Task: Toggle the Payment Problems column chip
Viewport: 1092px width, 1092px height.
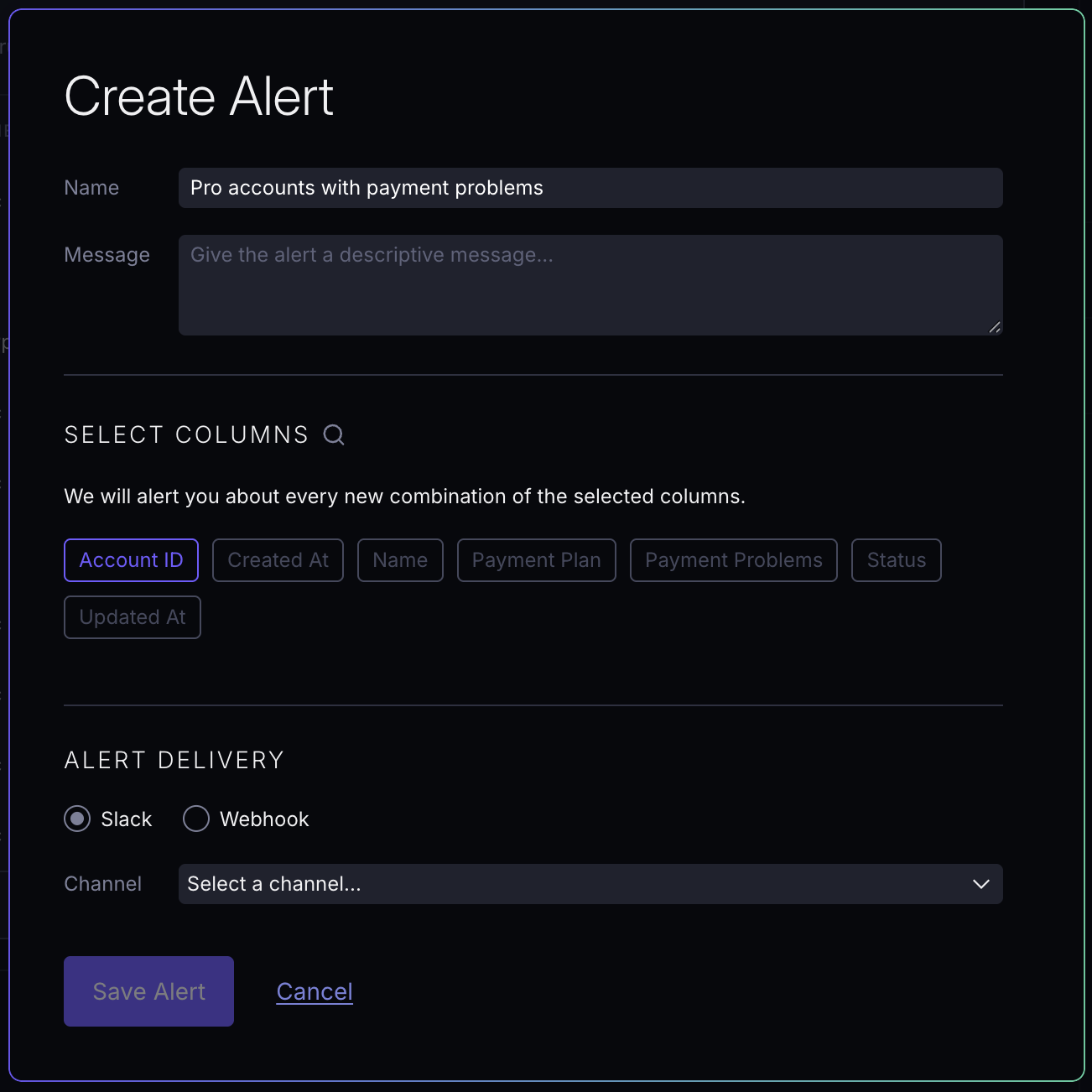Action: tap(733, 560)
